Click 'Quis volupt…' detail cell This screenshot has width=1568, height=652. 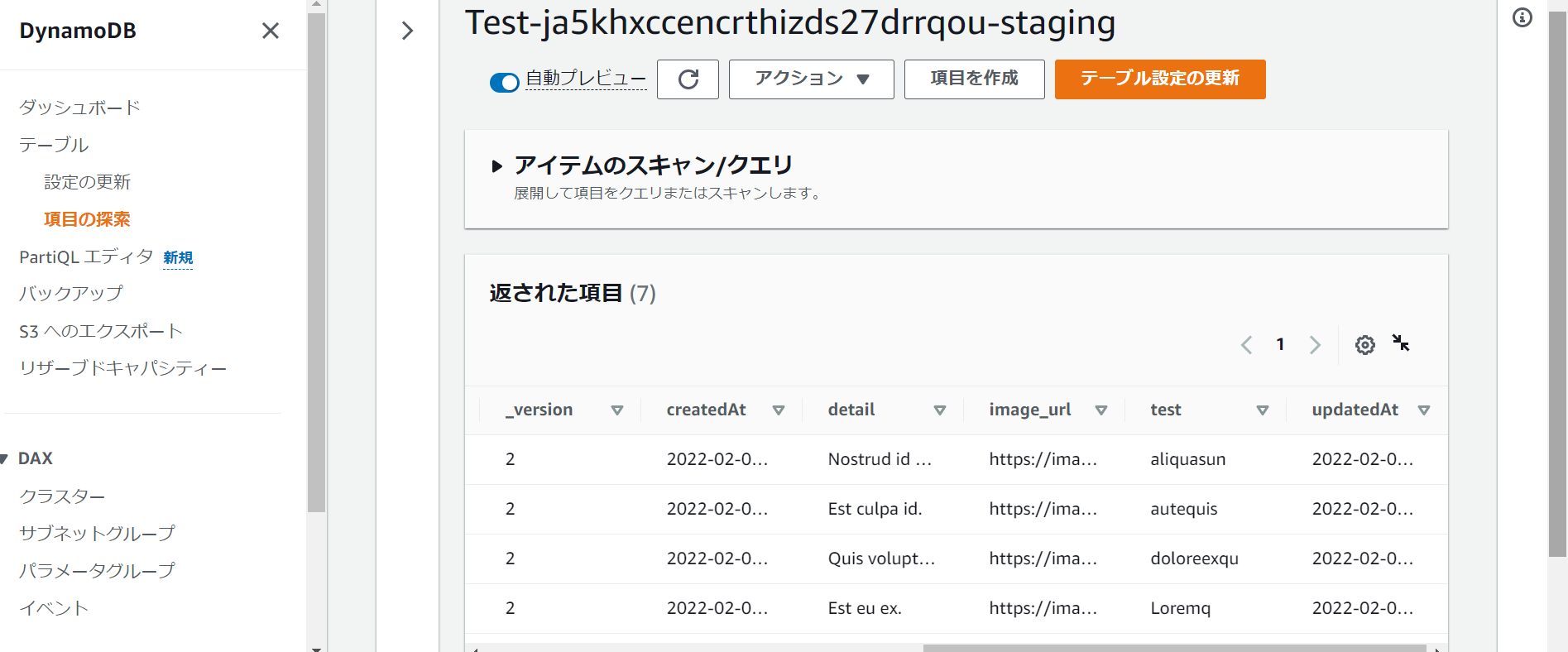881,559
